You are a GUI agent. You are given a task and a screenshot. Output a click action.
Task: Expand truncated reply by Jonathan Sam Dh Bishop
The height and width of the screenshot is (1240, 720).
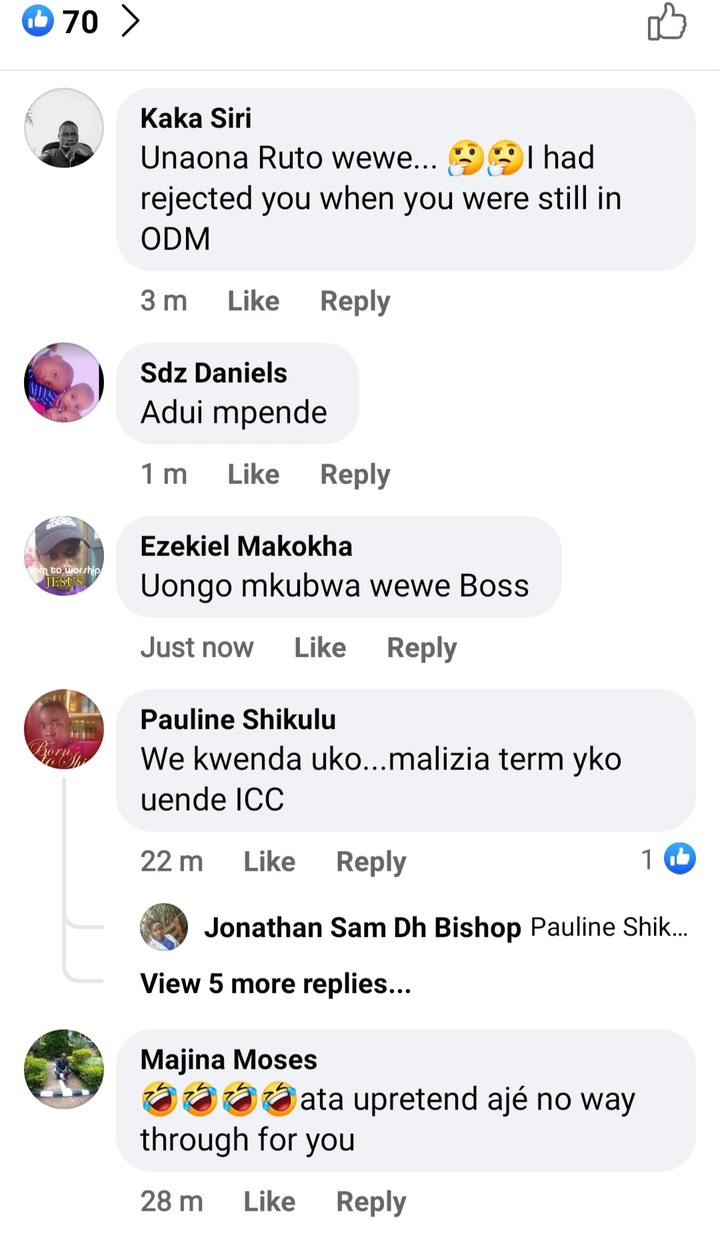pos(609,927)
